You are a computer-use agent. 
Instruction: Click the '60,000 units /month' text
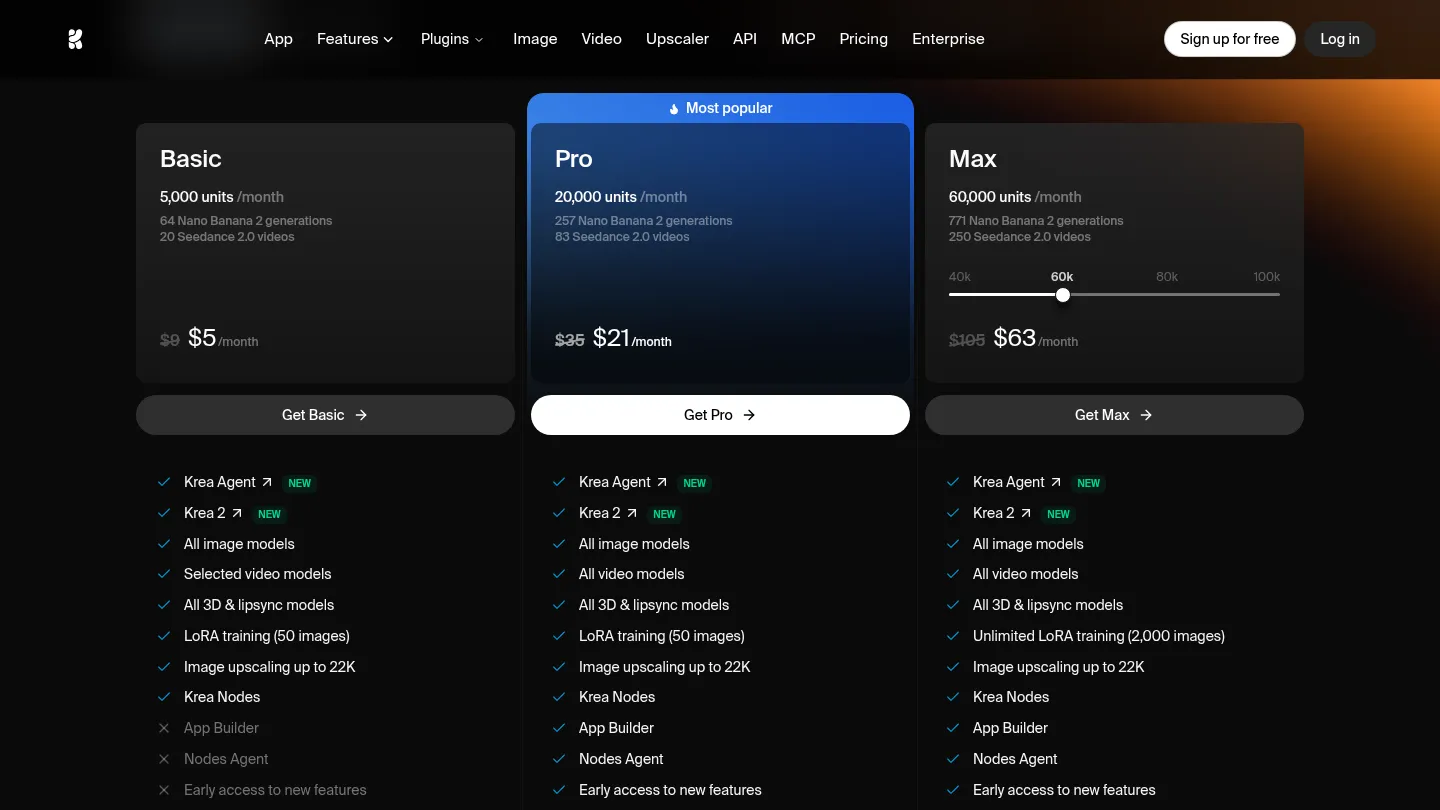1015,197
